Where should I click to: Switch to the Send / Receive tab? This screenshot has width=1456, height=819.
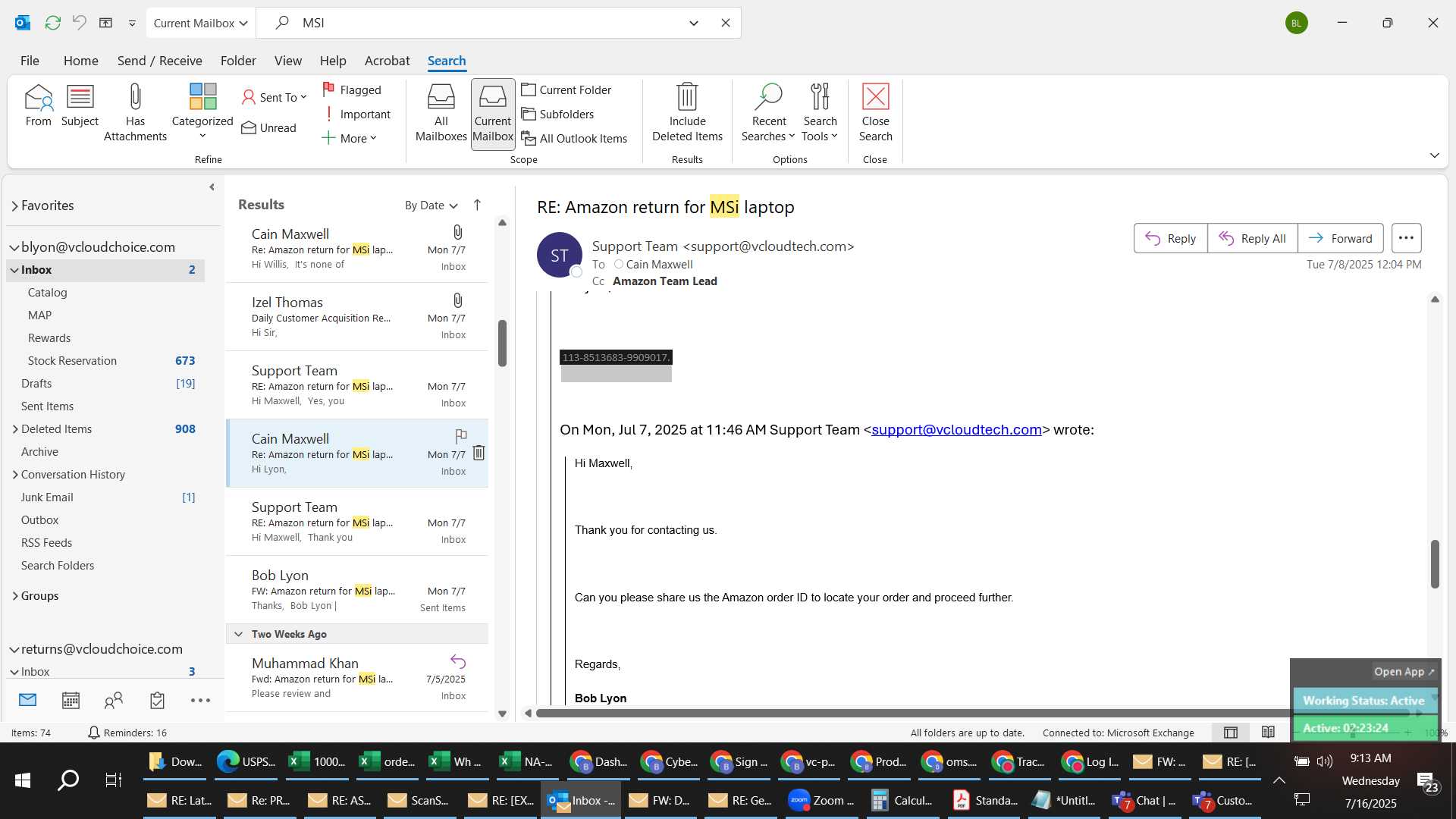click(159, 61)
